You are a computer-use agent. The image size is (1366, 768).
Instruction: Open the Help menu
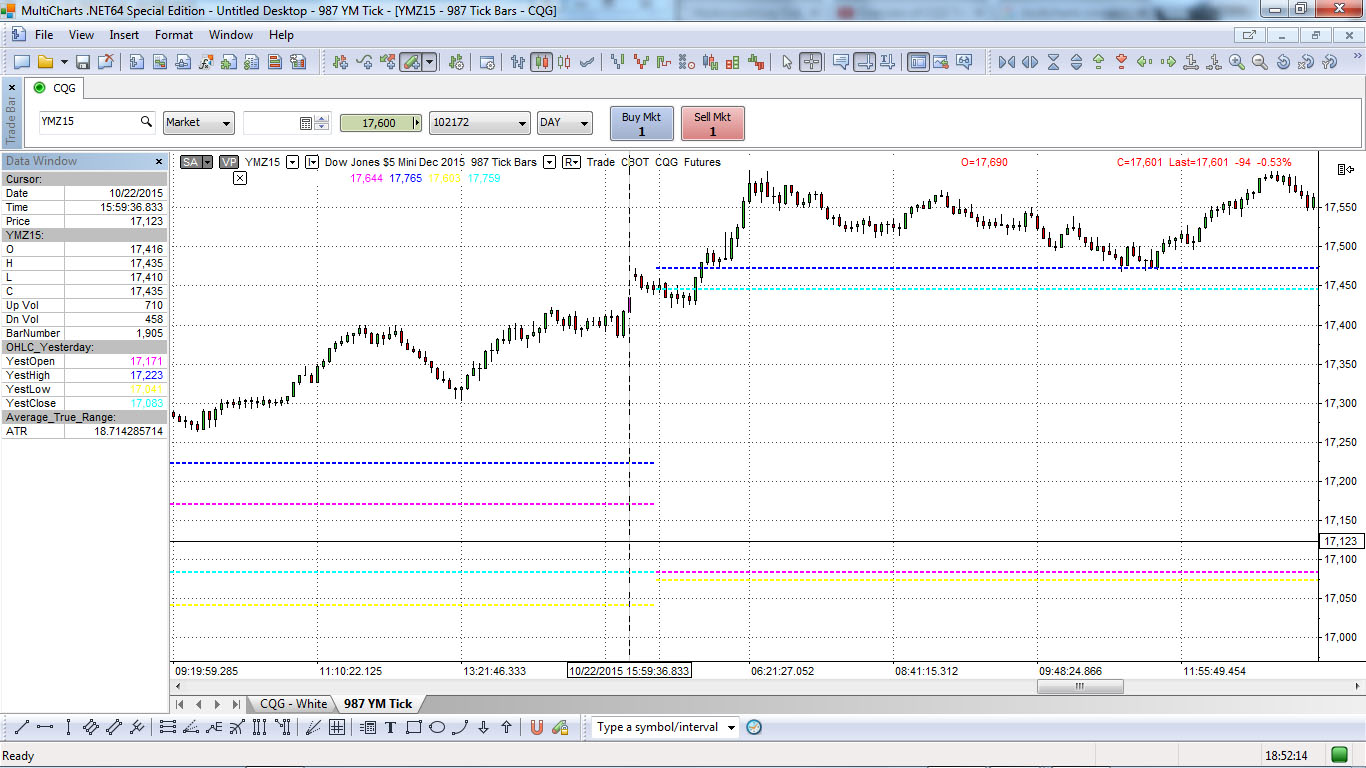[x=281, y=35]
